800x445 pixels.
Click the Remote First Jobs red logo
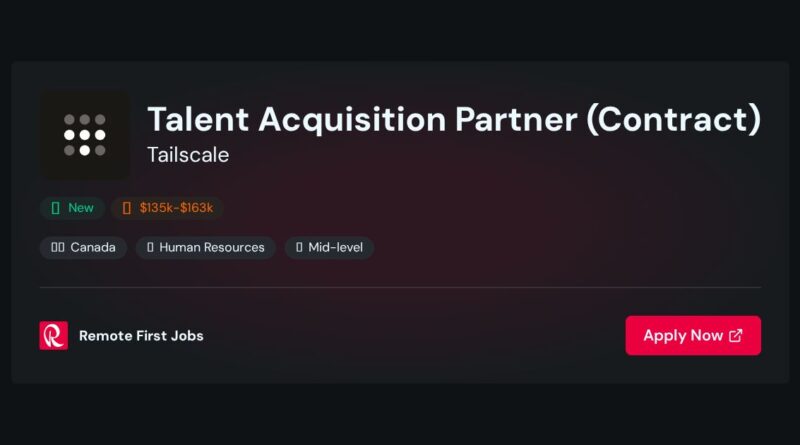click(x=54, y=335)
